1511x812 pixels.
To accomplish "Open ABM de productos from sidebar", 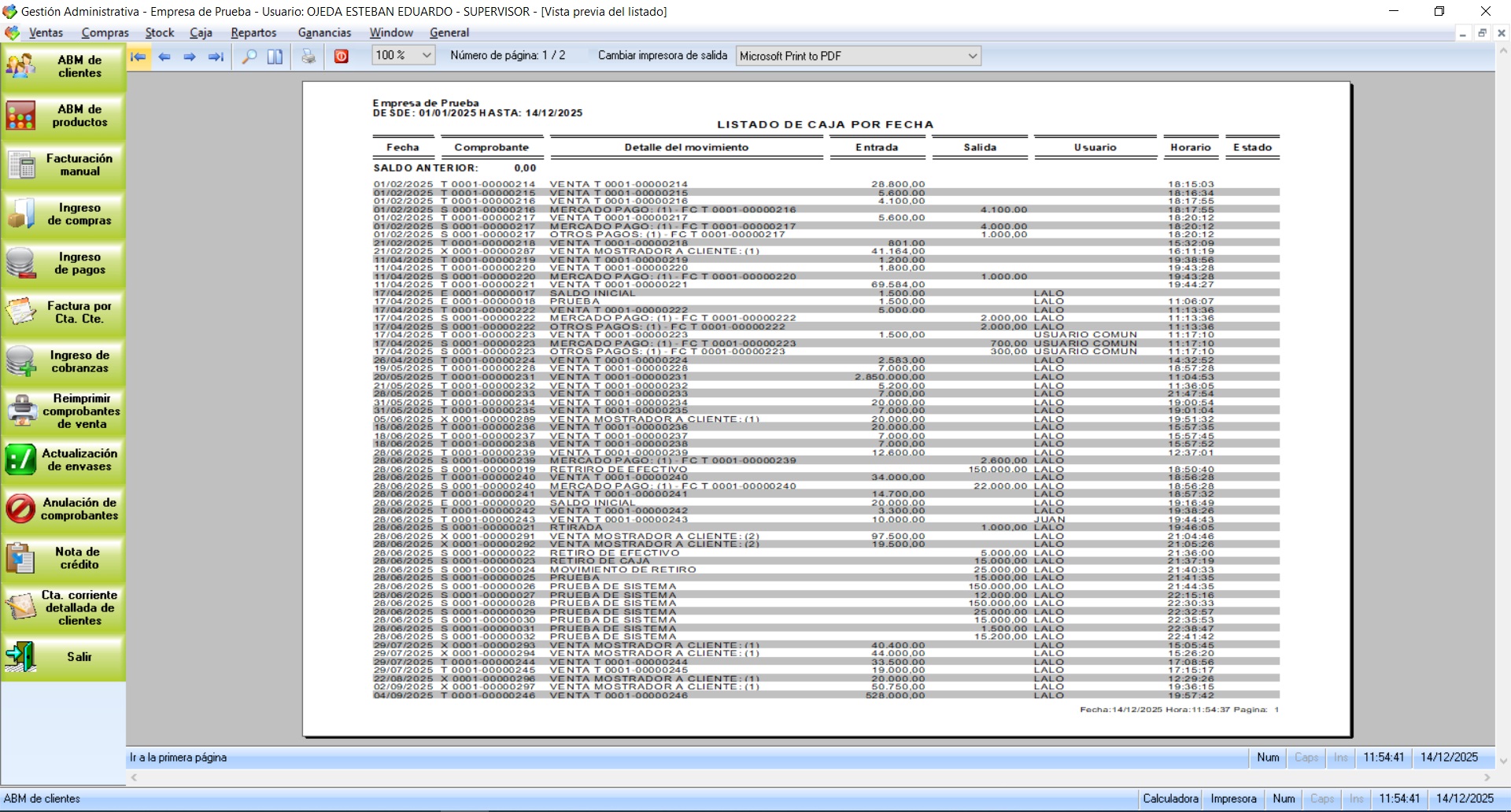I will pyautogui.click(x=64, y=116).
